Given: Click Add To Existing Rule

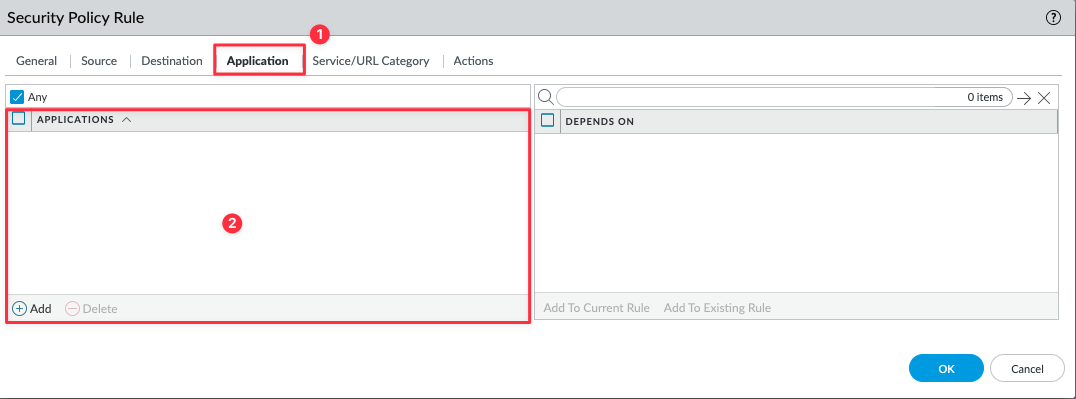Looking at the screenshot, I should pos(717,308).
